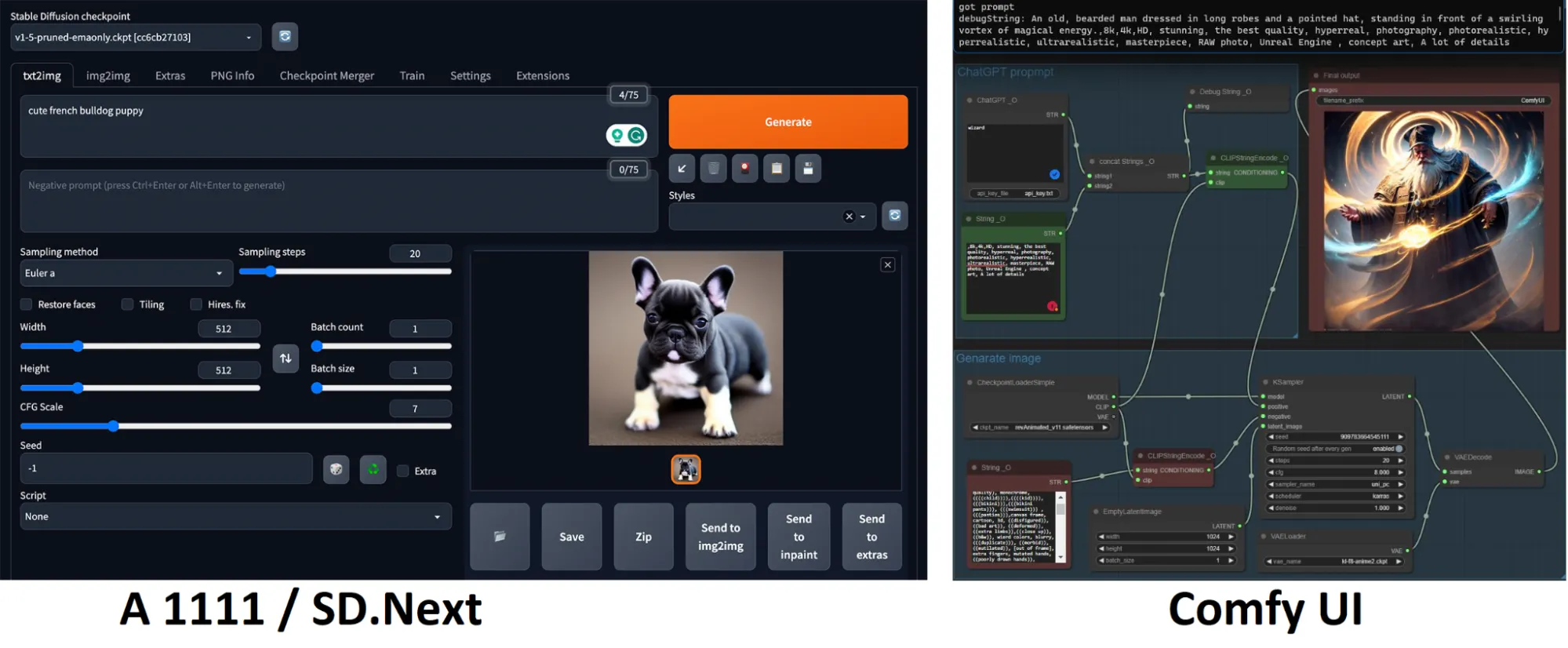
Task: Refresh the Styles list
Action: point(894,216)
